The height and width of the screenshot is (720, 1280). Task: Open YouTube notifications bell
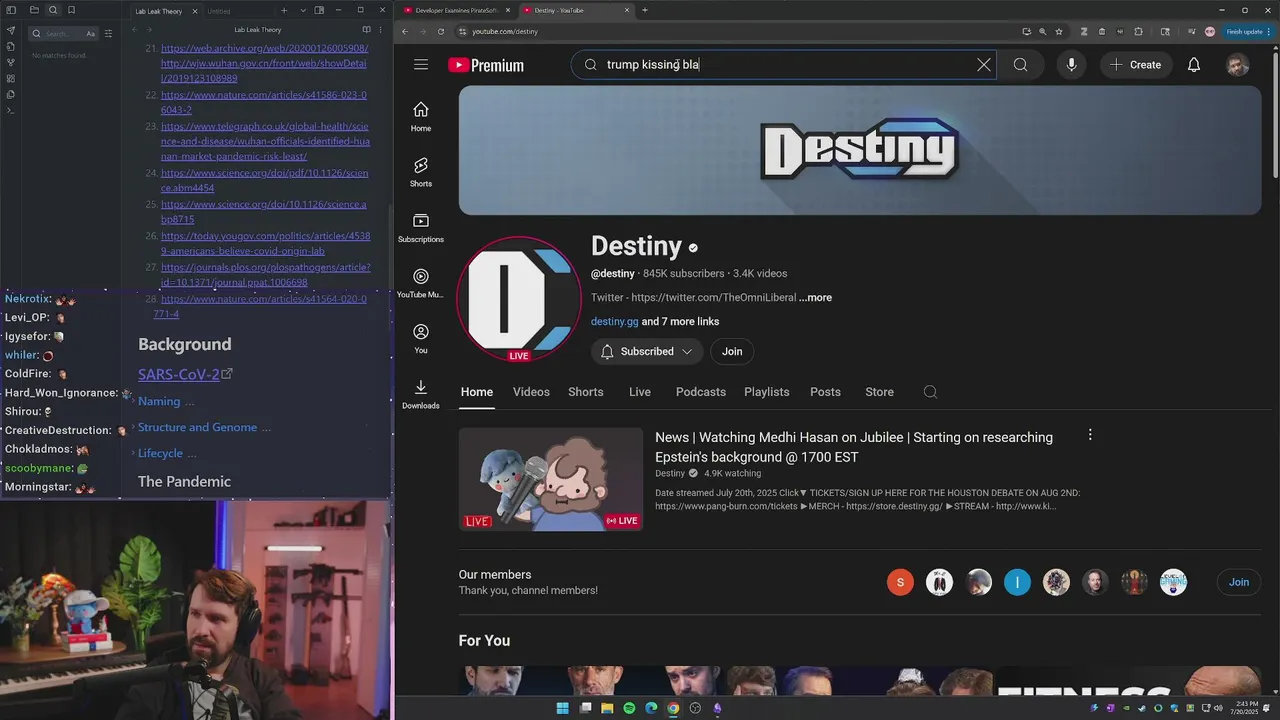1194,65
